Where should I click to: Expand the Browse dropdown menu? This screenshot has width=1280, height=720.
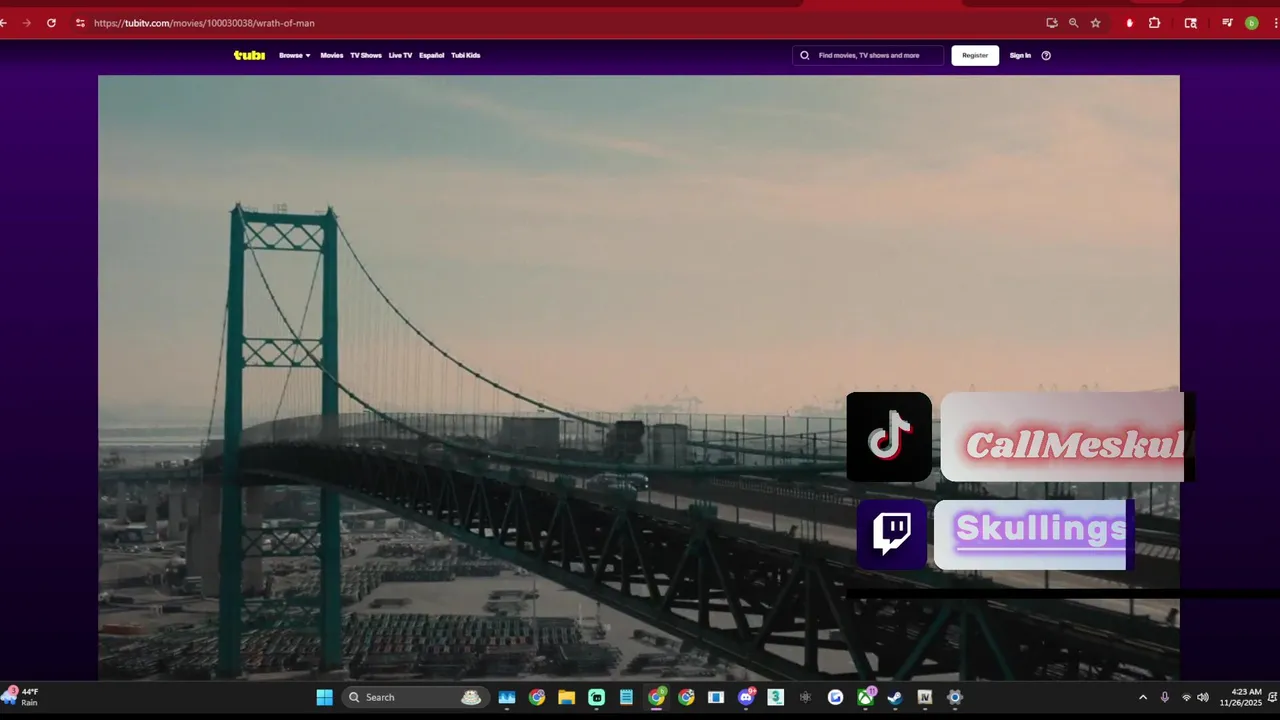pyautogui.click(x=295, y=55)
